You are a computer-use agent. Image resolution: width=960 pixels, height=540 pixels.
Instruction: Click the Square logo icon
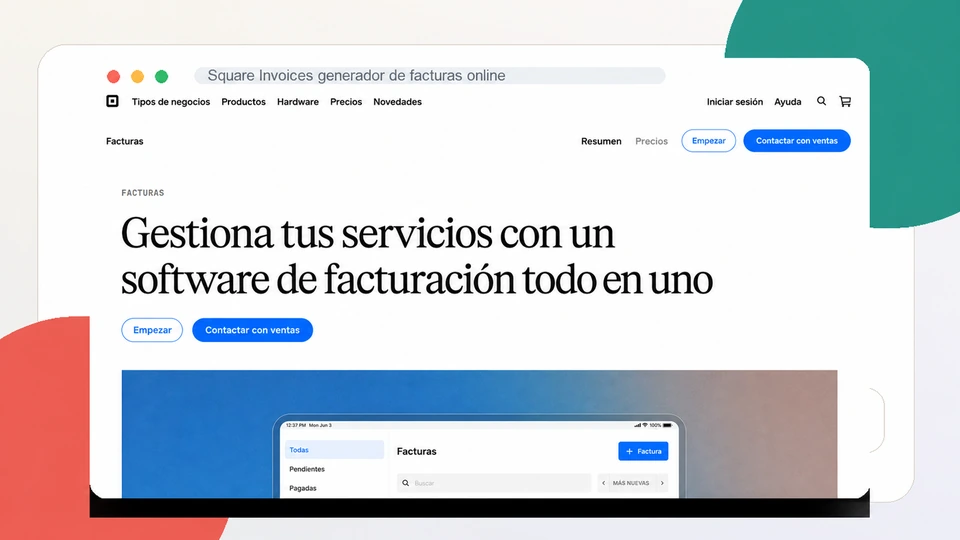112,101
